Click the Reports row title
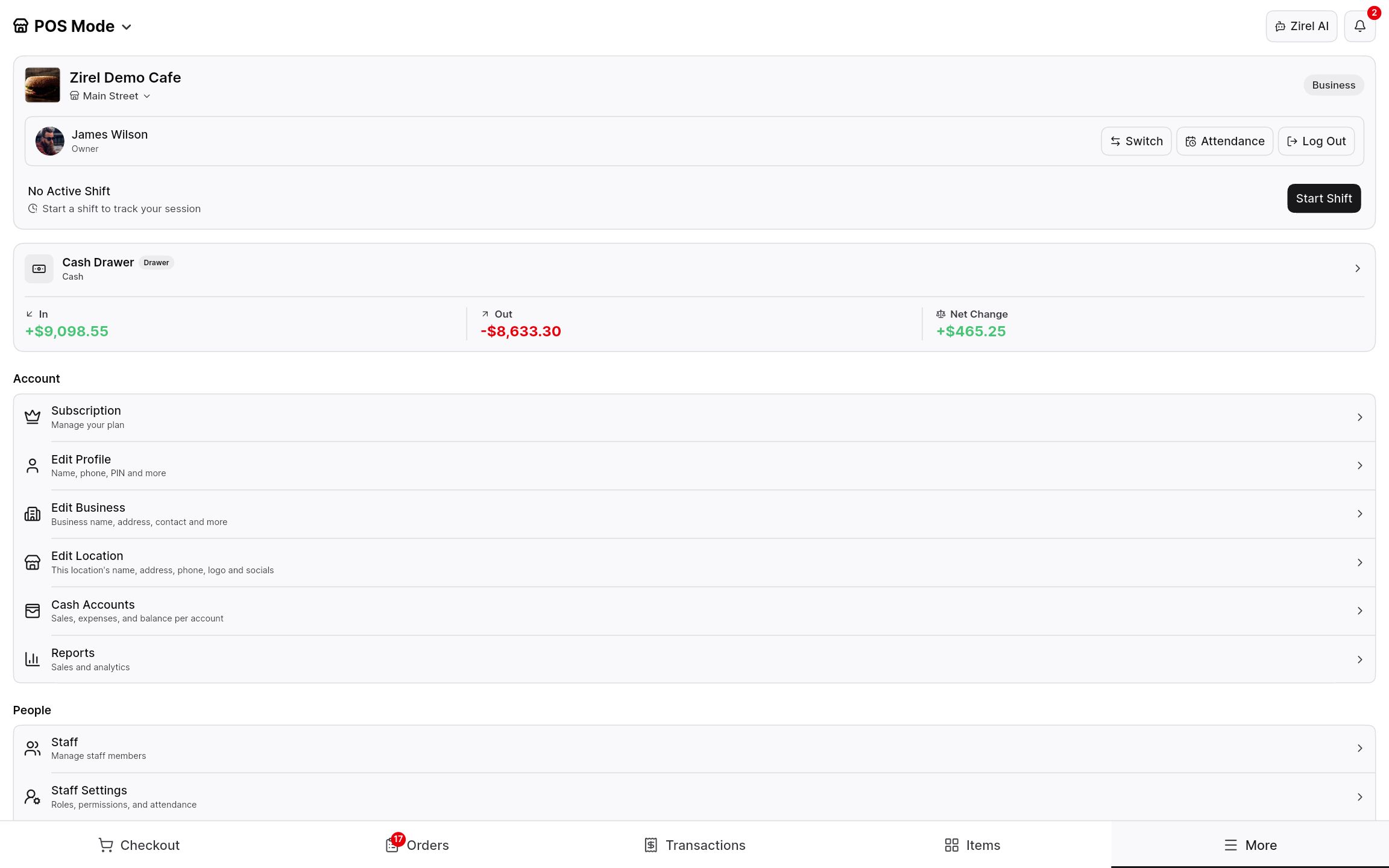The height and width of the screenshot is (868, 1389). [73, 653]
